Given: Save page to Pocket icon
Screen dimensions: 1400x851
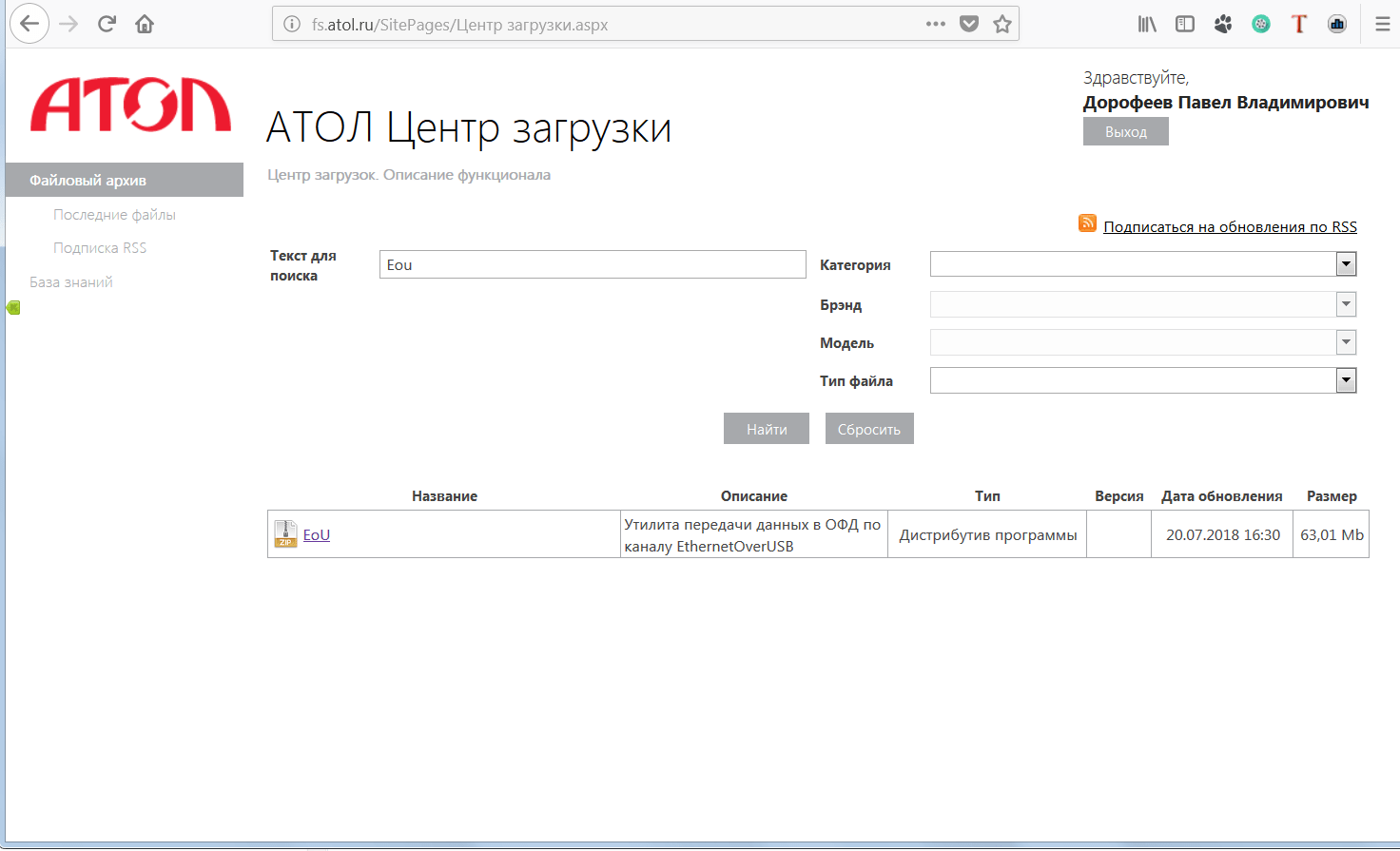Looking at the screenshot, I should pyautogui.click(x=969, y=24).
